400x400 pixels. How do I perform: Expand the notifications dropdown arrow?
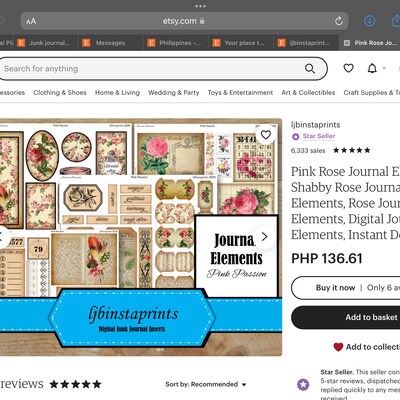[x=384, y=69]
